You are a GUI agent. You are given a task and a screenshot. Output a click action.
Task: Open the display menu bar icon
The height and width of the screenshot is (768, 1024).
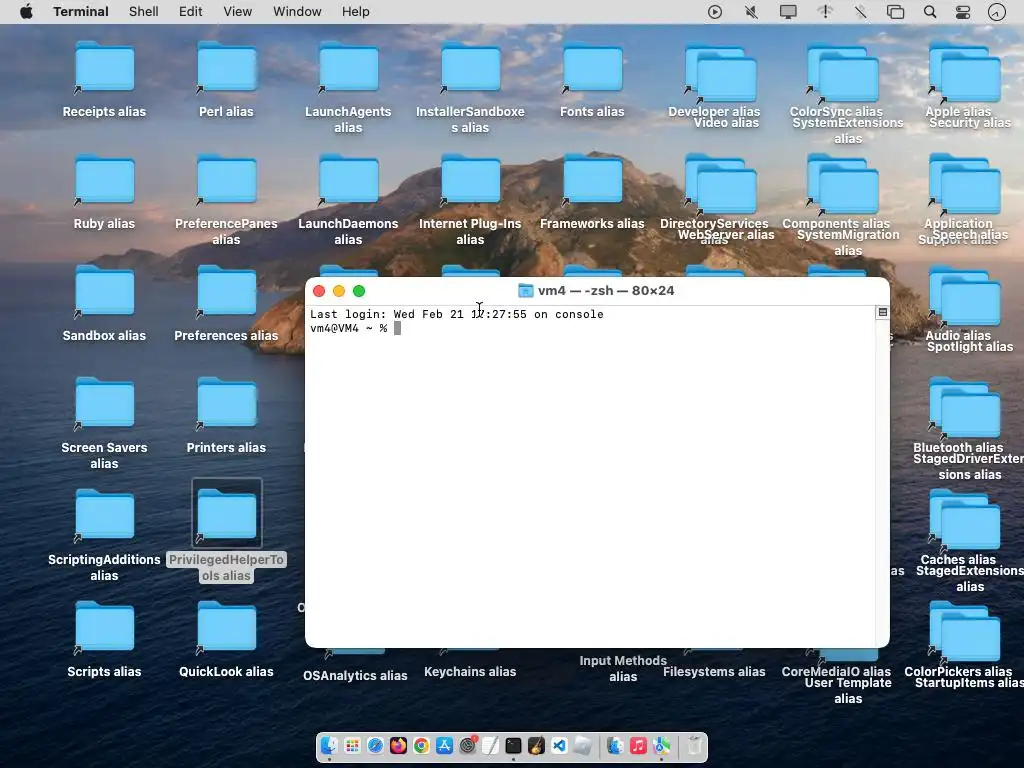coord(788,12)
